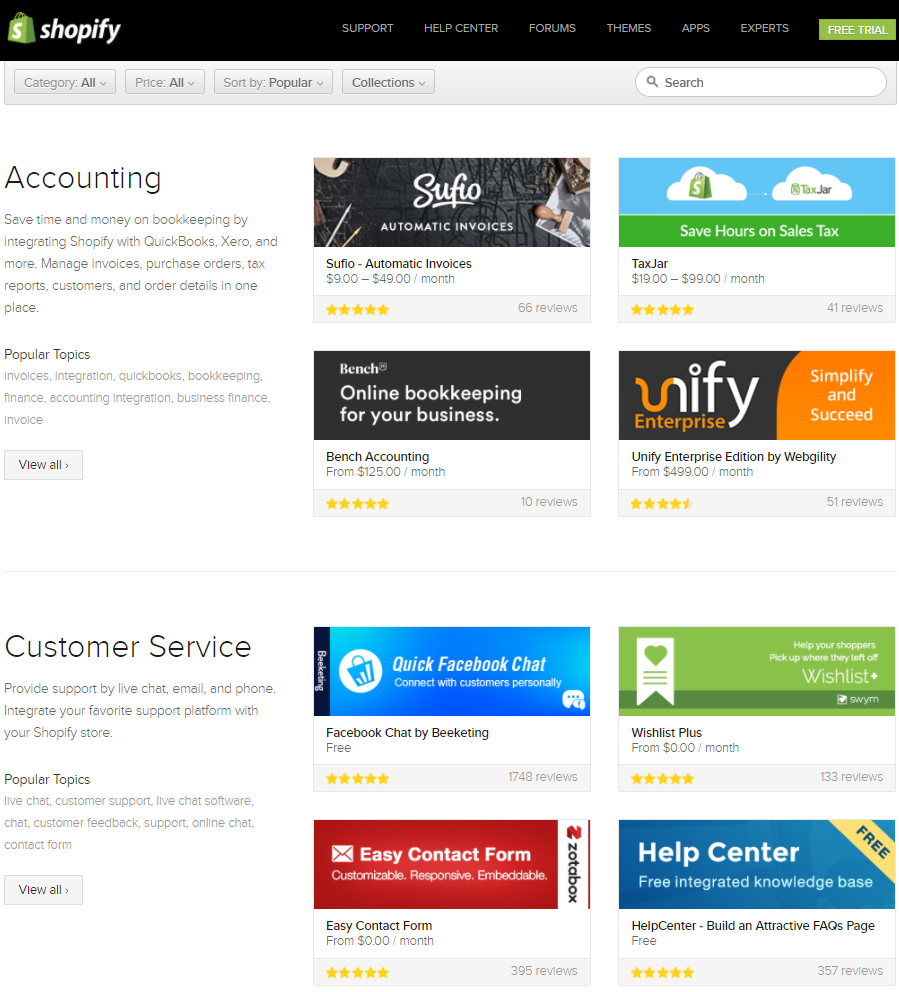
Task: Click the 66 reviews count for Sufio
Action: (x=548, y=307)
